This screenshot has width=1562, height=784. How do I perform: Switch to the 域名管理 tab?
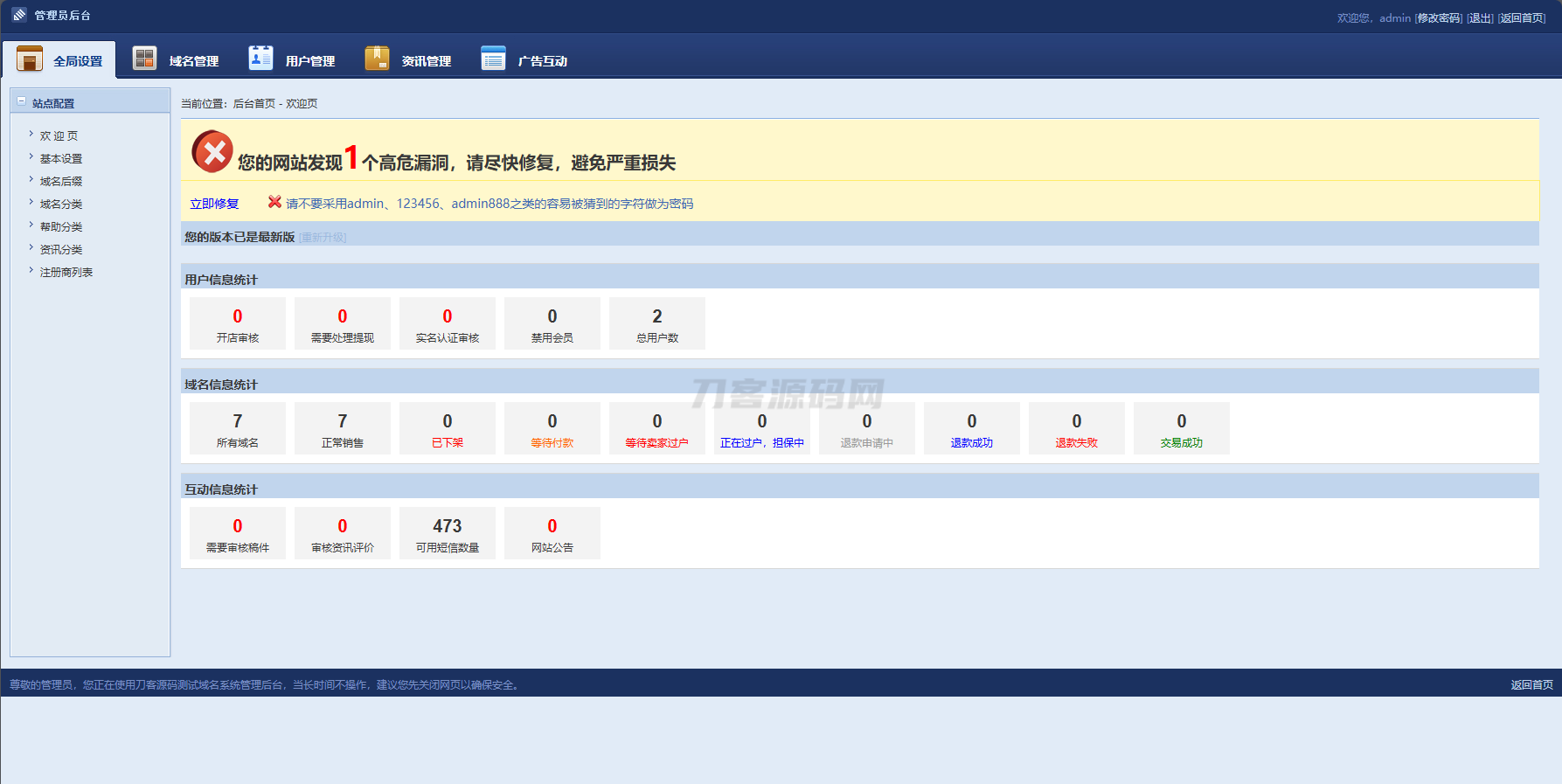point(193,61)
